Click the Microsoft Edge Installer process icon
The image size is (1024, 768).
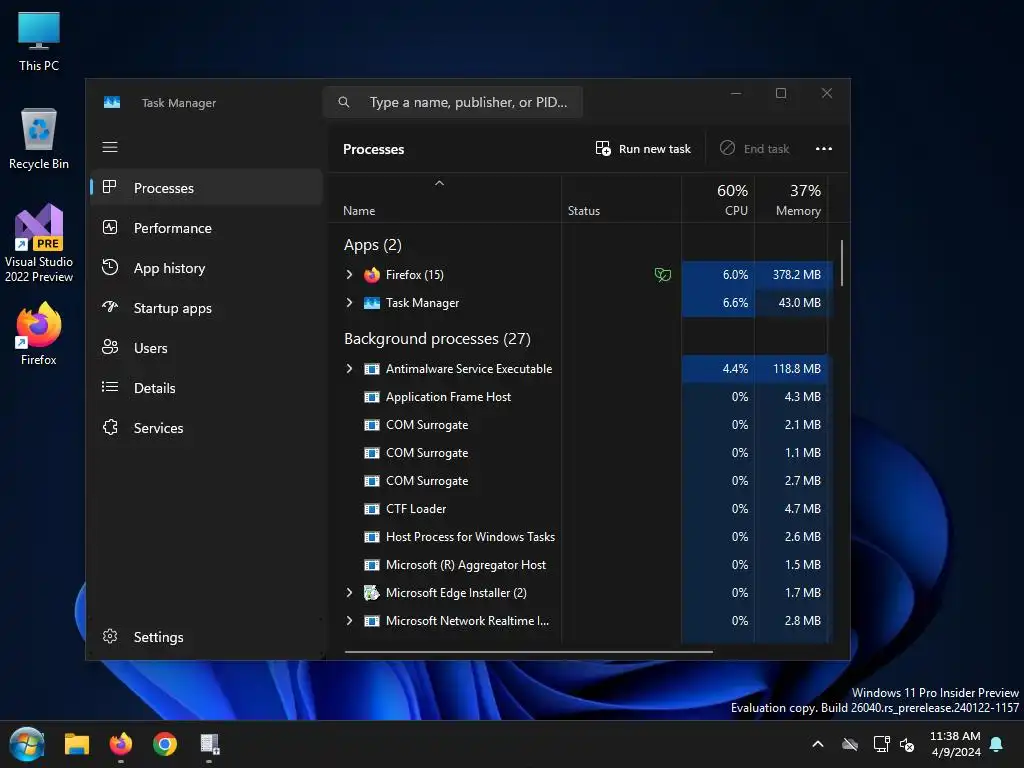(372, 593)
